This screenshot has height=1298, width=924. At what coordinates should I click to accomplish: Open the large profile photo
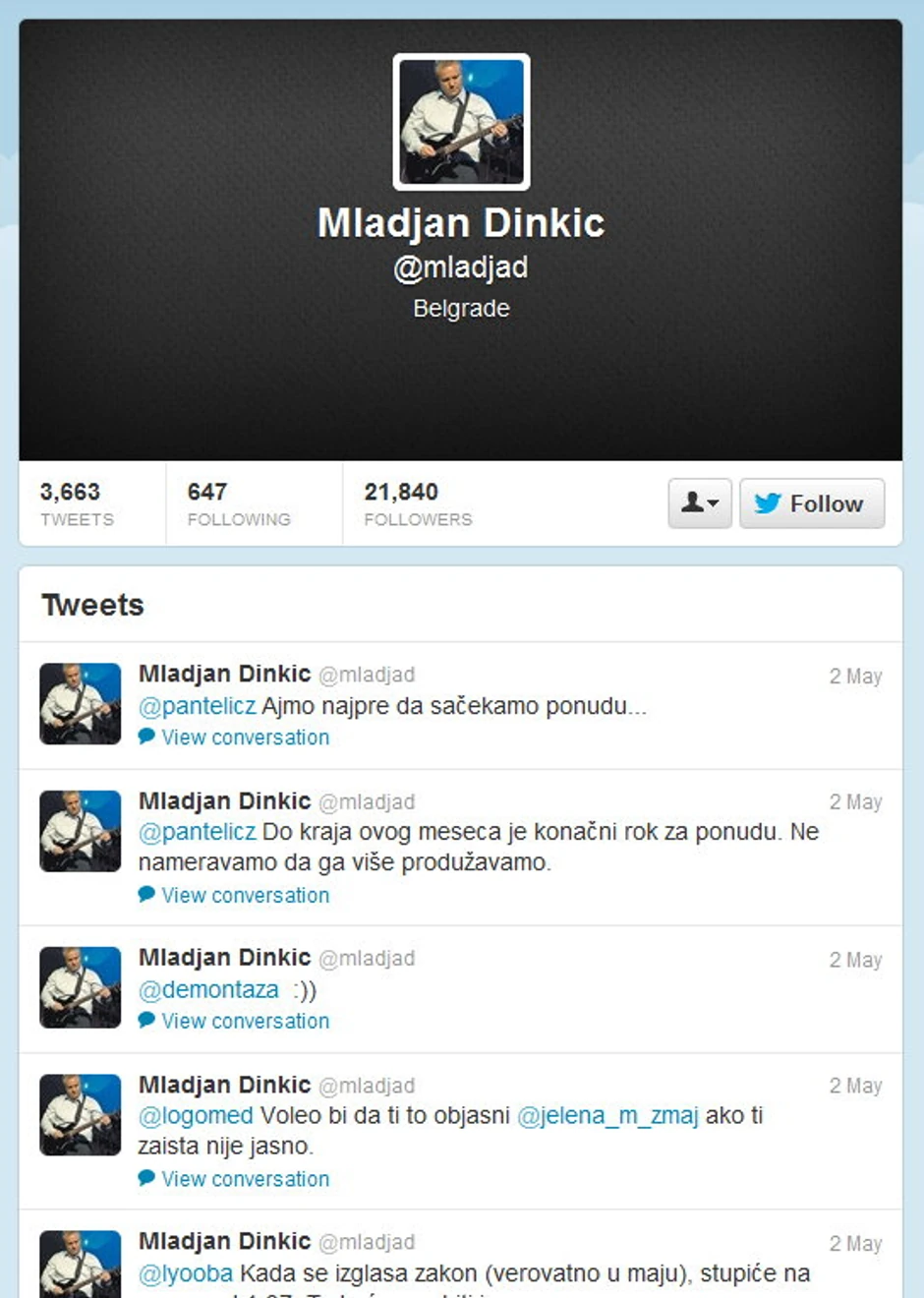[x=461, y=122]
